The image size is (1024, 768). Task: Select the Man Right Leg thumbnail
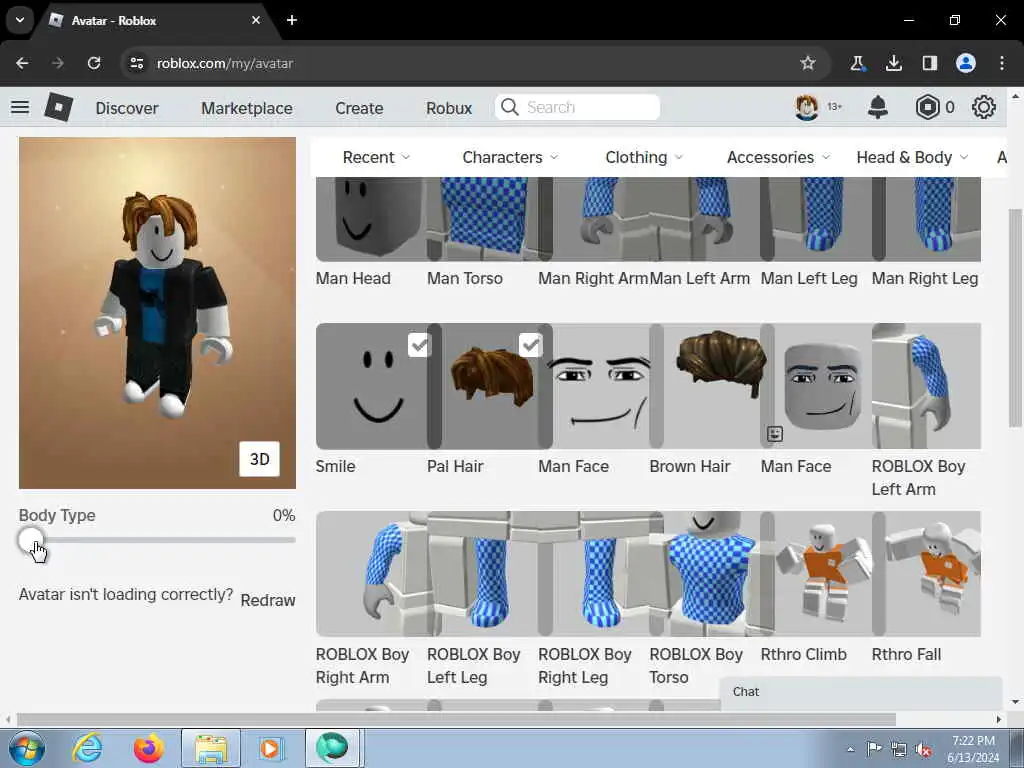coord(926,219)
